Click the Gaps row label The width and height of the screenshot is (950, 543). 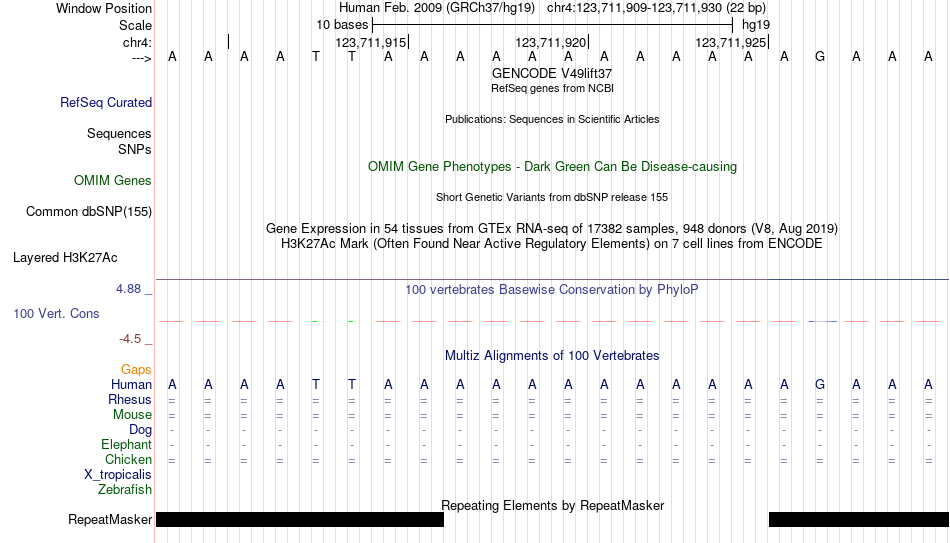pyautogui.click(x=136, y=370)
